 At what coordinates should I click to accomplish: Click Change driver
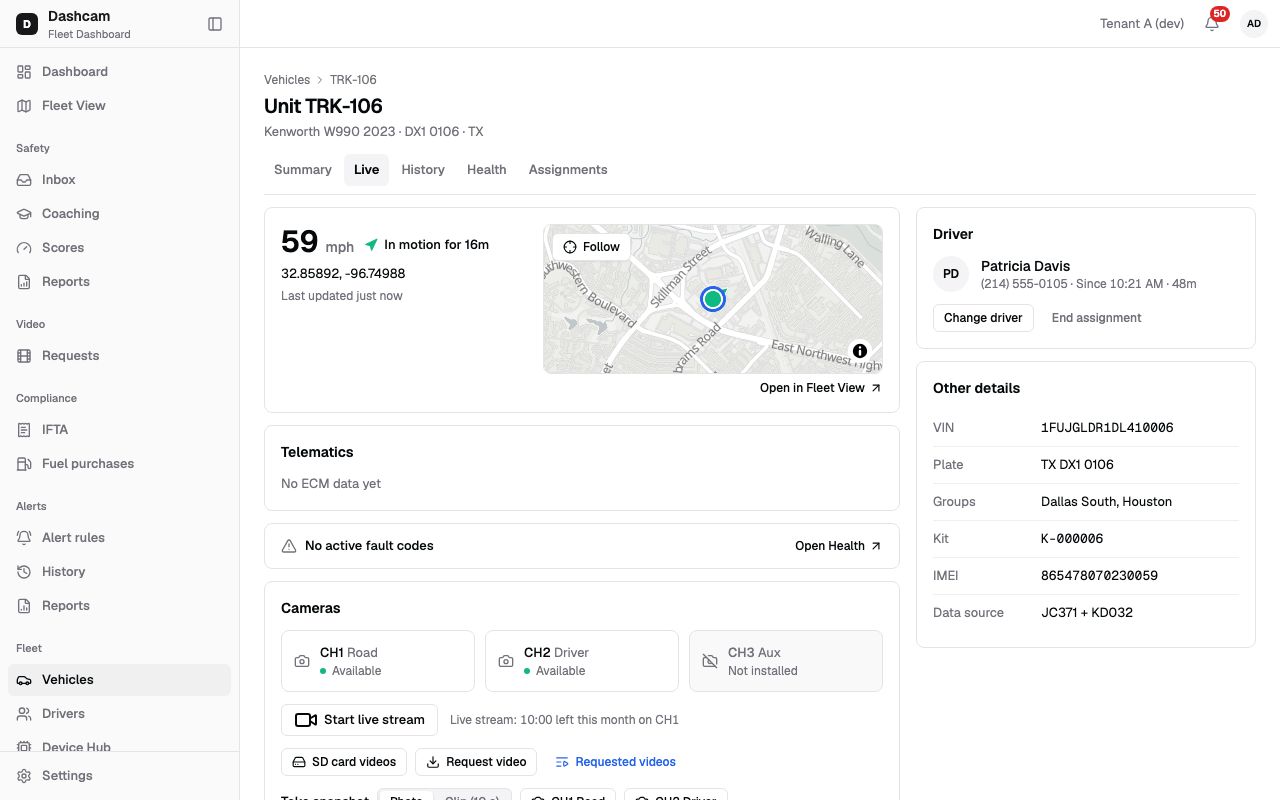pos(983,318)
